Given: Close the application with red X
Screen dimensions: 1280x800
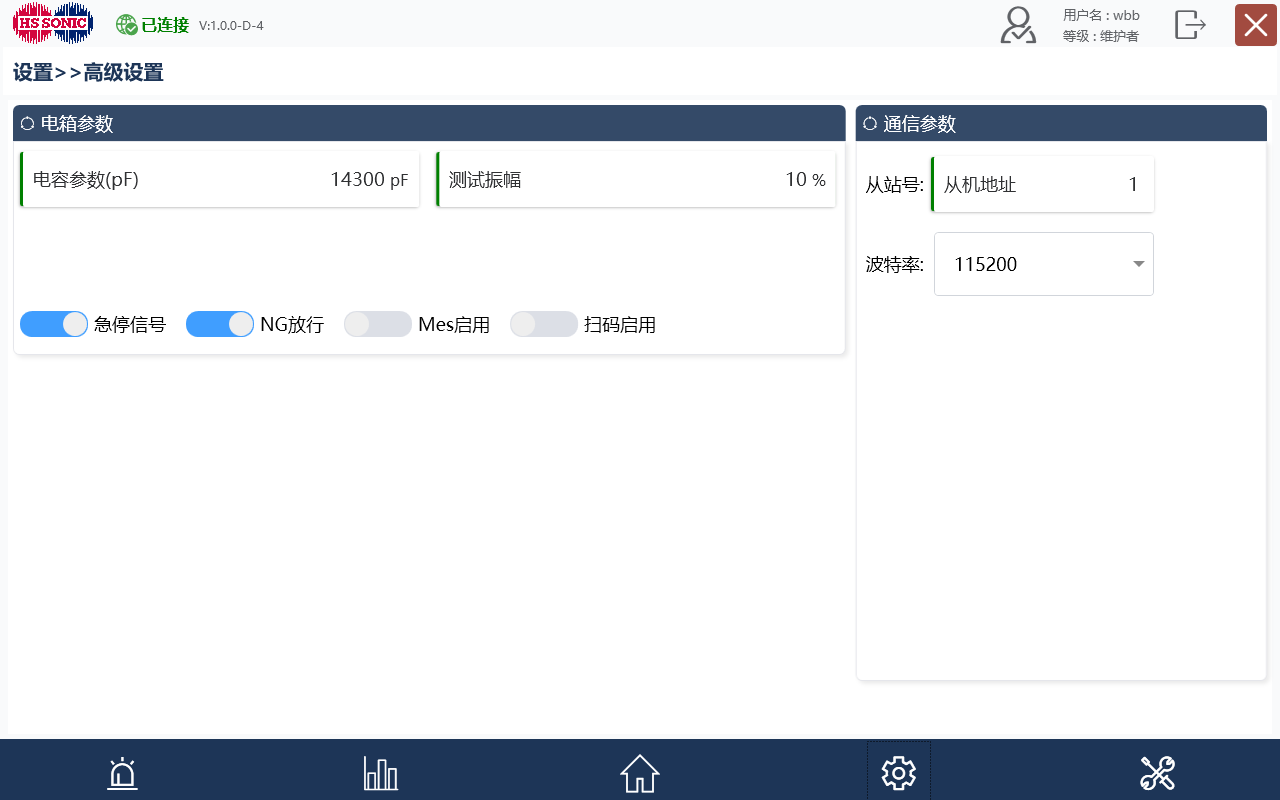Looking at the screenshot, I should 1255,25.
